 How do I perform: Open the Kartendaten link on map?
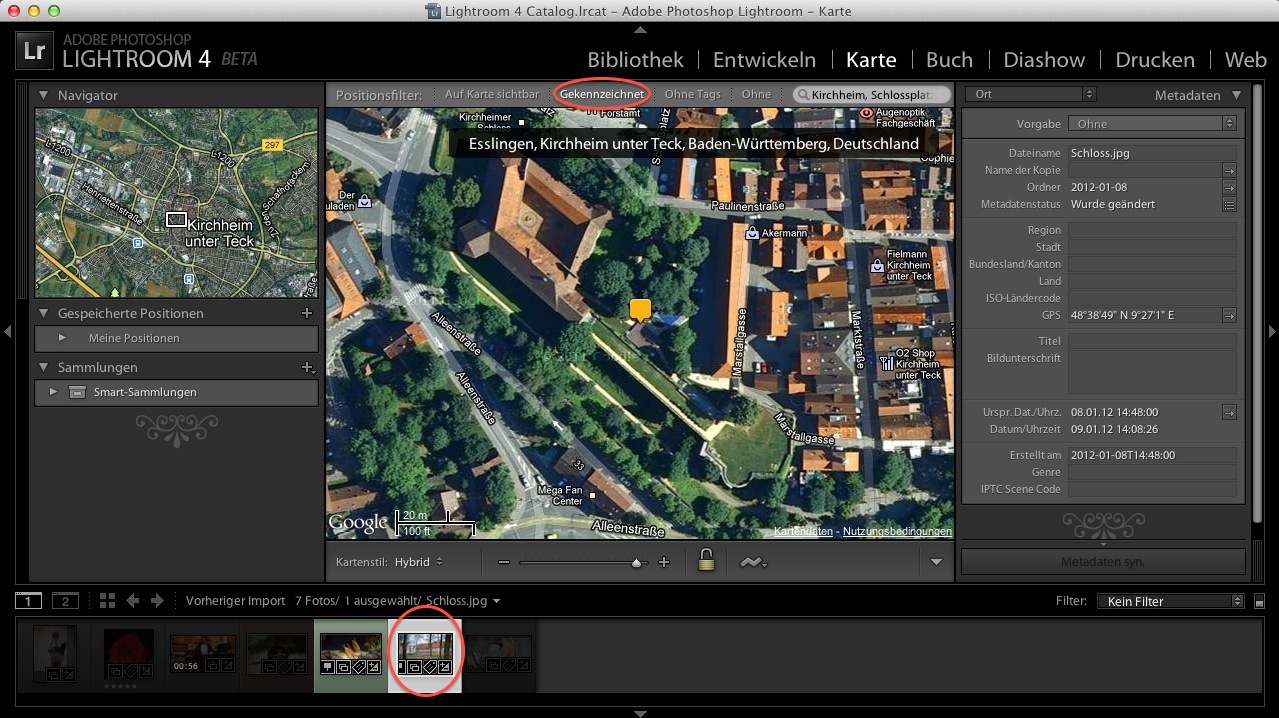(x=803, y=531)
